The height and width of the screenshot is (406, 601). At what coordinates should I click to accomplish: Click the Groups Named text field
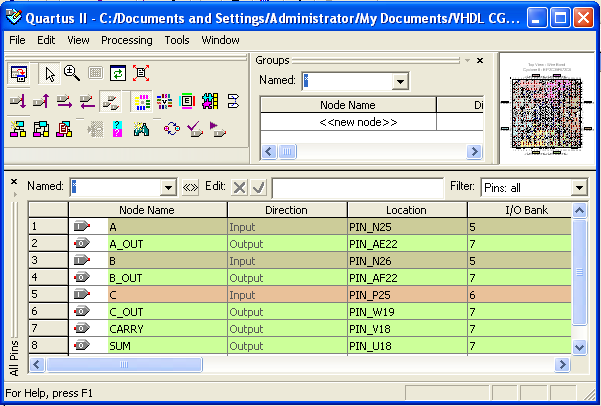tap(347, 81)
